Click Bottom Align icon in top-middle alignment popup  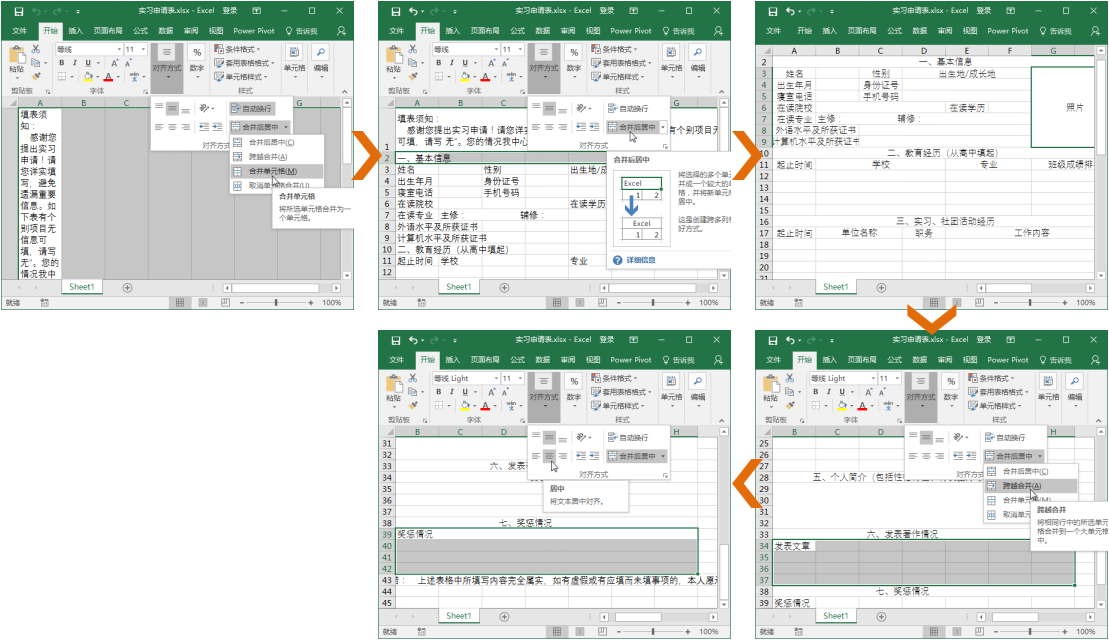click(x=562, y=108)
